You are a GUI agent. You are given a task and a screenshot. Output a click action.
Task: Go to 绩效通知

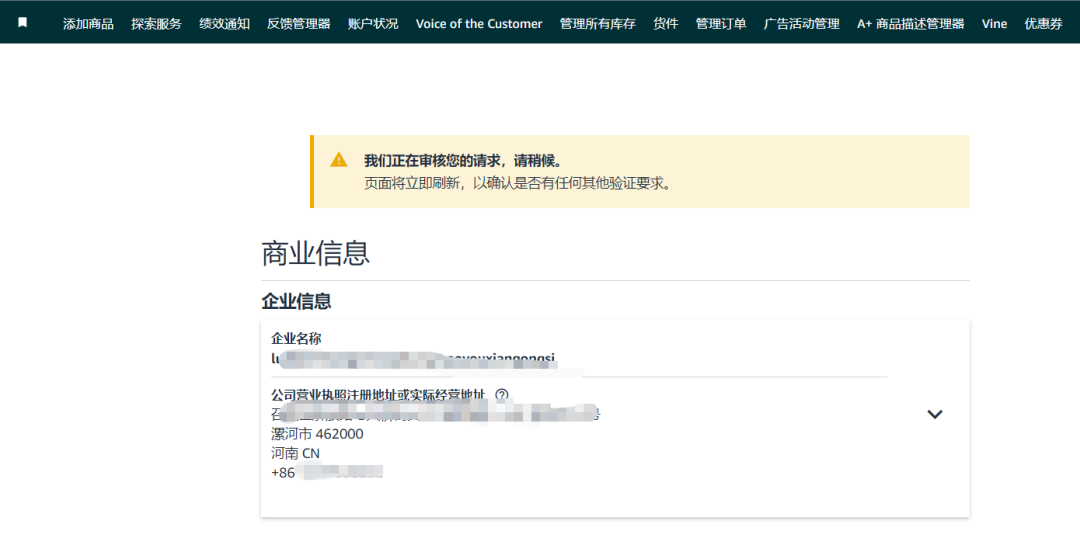coord(225,24)
